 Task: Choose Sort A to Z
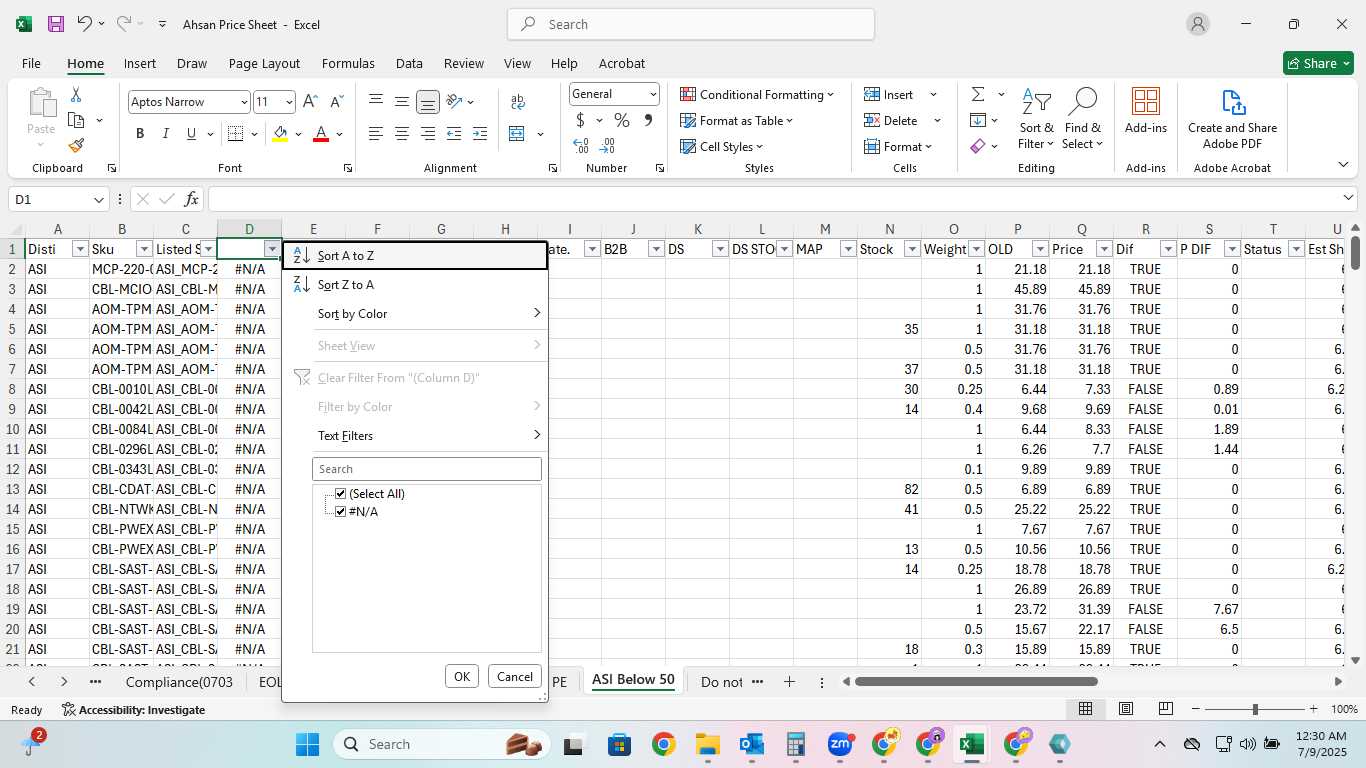[415, 256]
